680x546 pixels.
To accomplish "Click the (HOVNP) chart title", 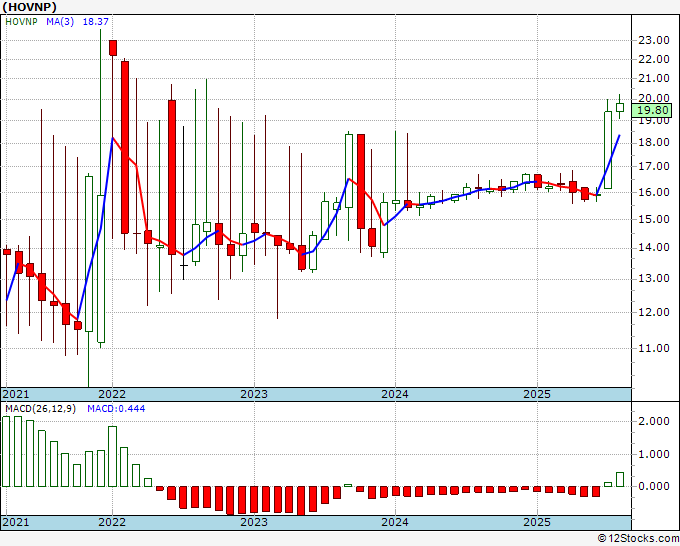I will click(x=29, y=7).
